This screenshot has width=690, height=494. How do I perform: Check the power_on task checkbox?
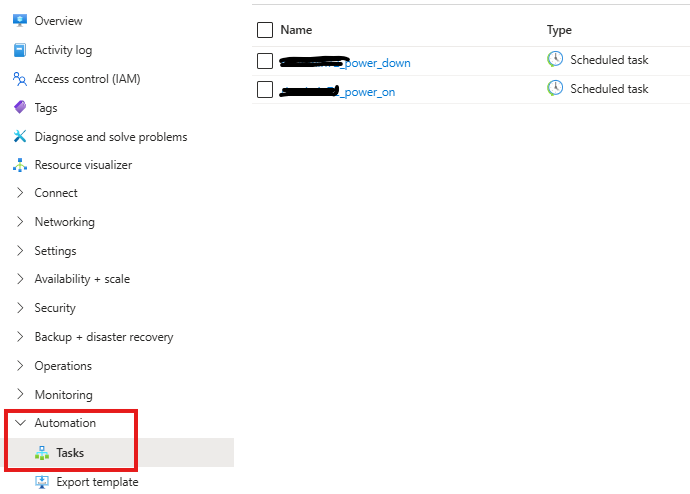point(265,89)
